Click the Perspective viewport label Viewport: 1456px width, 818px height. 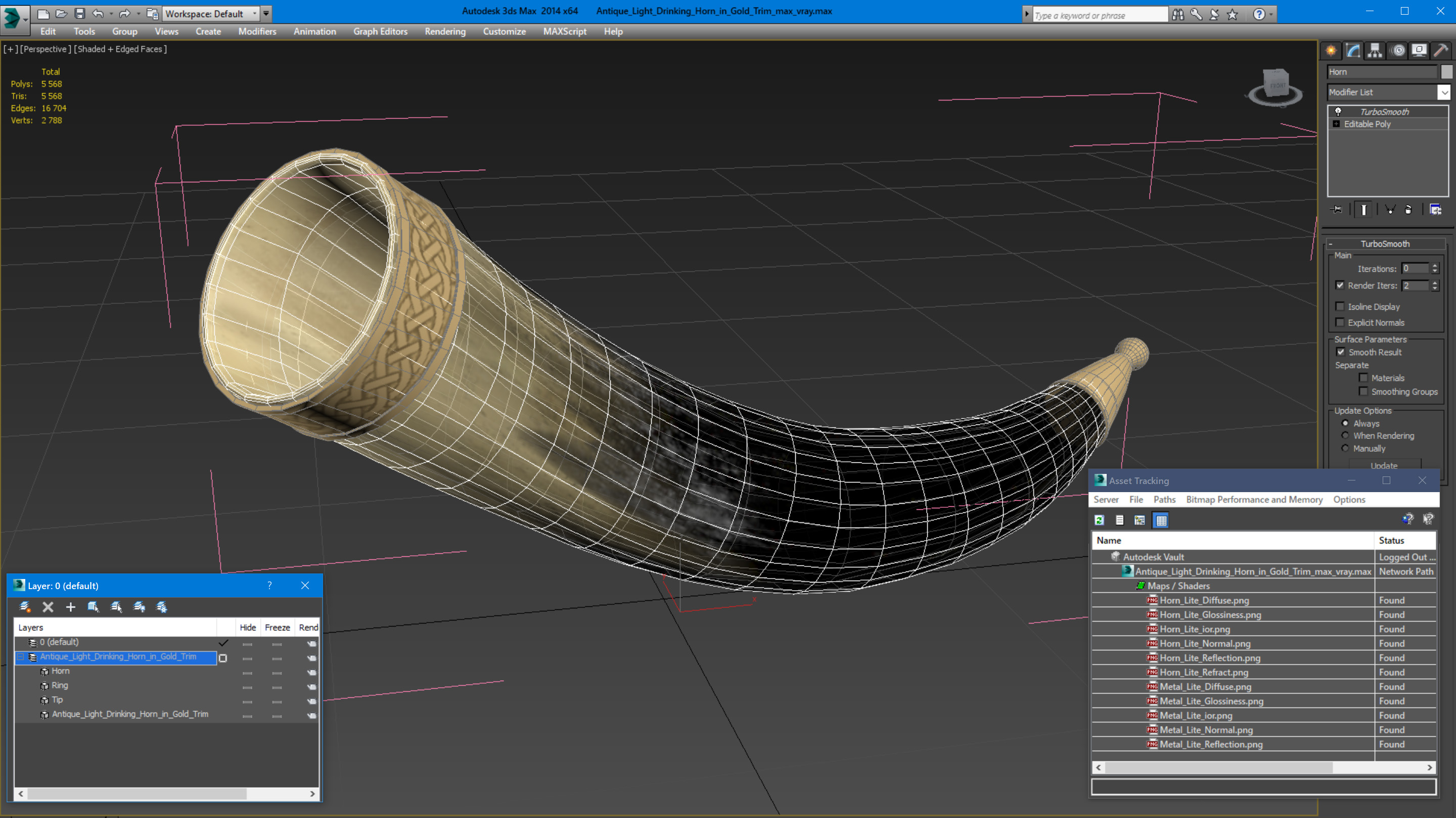coord(46,49)
